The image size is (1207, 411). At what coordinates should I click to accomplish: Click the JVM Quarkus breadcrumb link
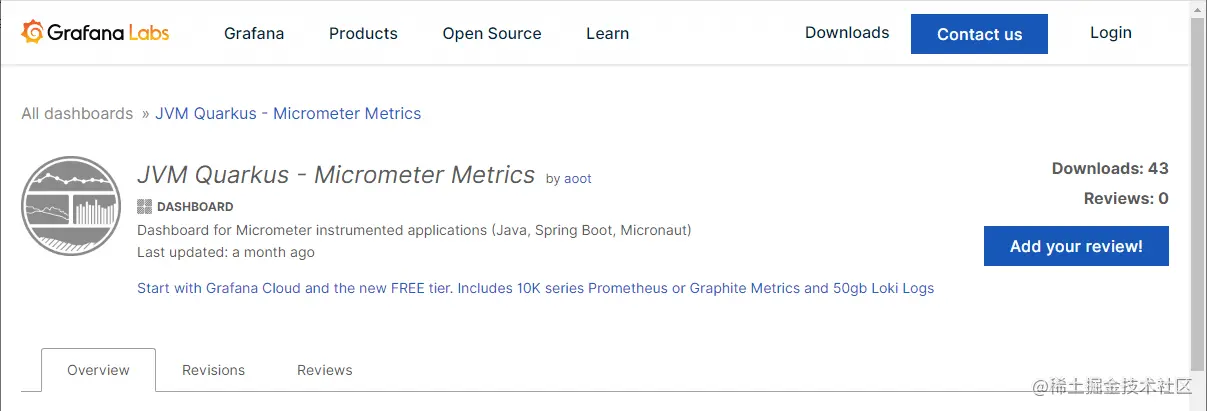pos(288,114)
